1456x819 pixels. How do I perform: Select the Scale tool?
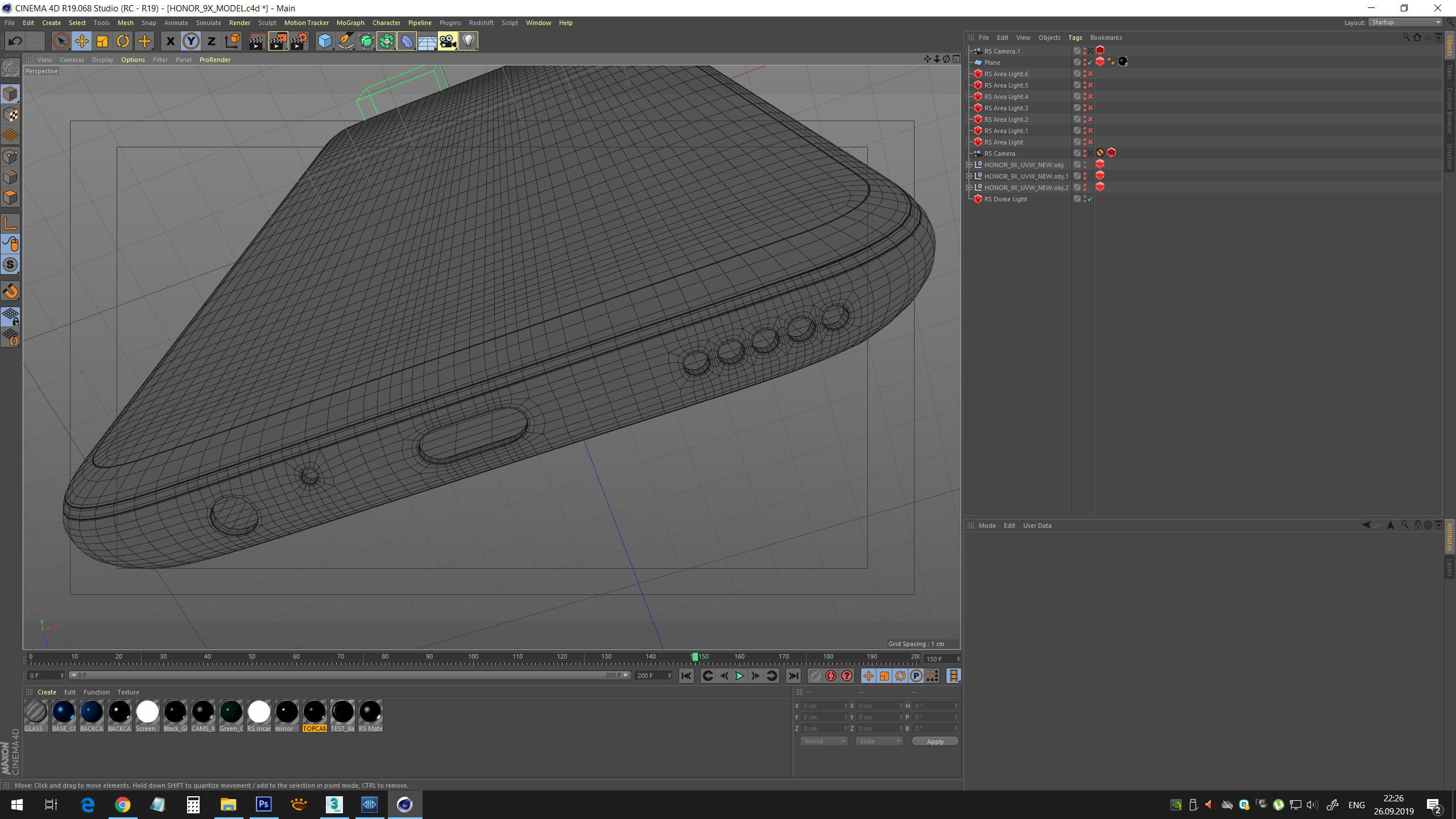102,41
